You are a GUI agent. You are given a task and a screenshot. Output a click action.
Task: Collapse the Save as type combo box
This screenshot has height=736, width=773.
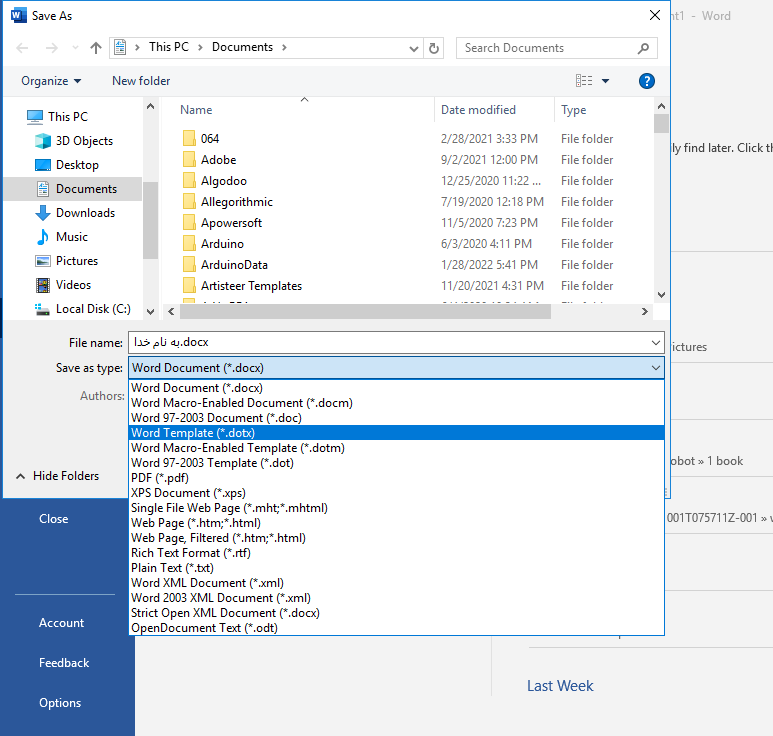click(655, 368)
